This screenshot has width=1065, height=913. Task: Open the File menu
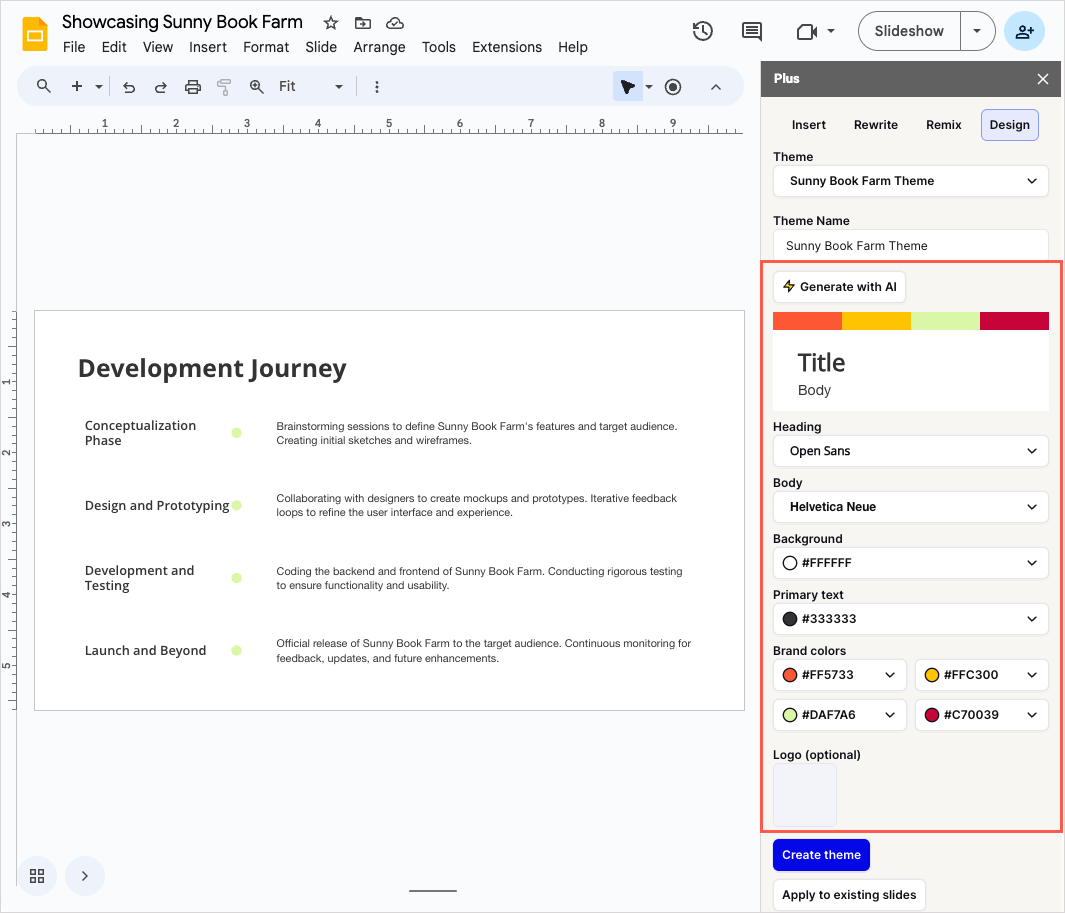tap(74, 47)
